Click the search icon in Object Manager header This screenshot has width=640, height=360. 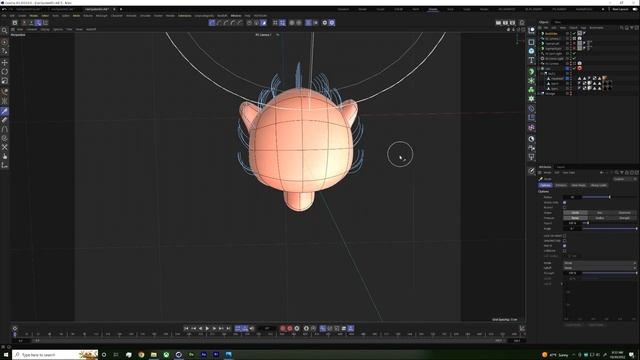[621, 28]
